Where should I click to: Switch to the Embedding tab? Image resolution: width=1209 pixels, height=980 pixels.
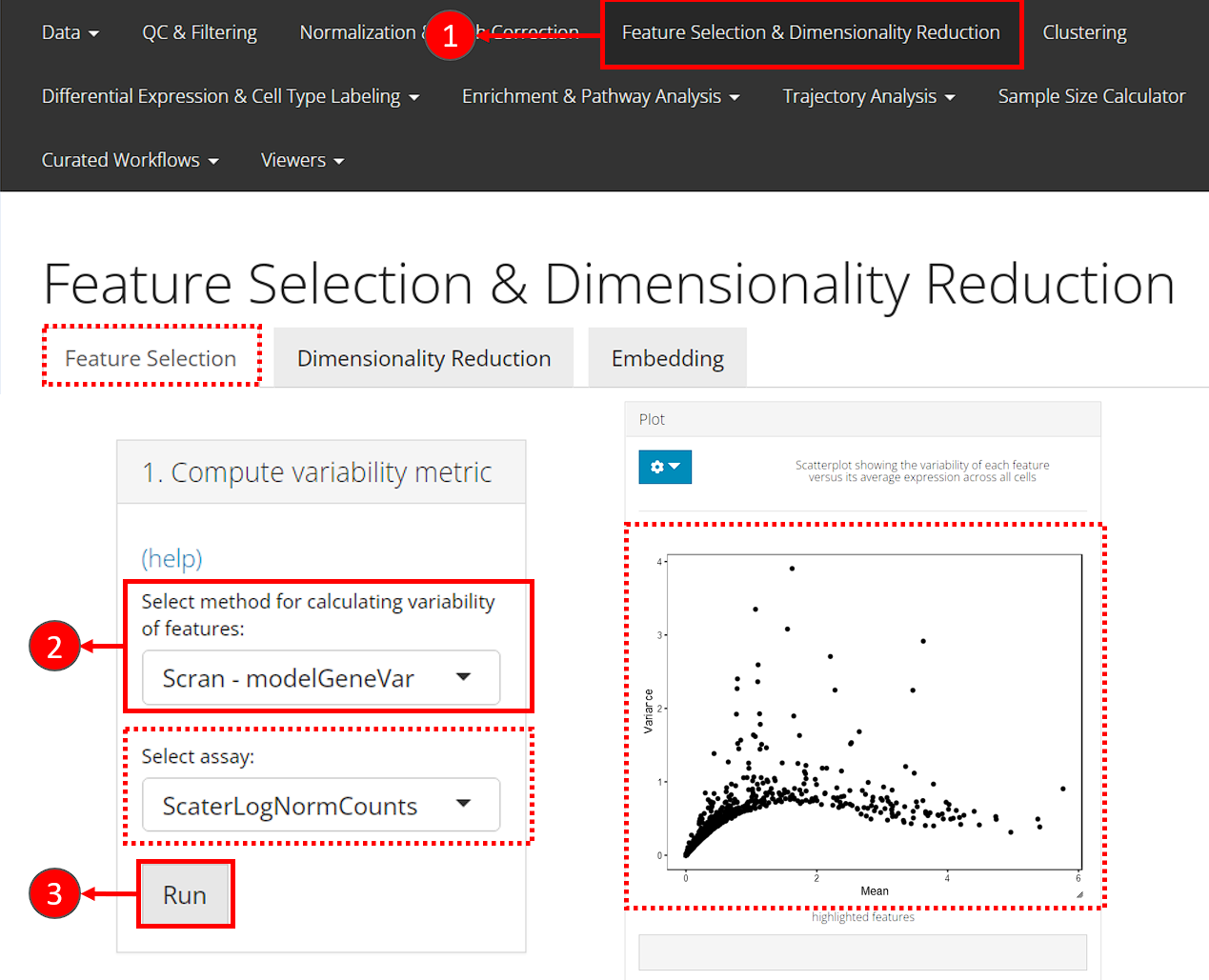(667, 358)
